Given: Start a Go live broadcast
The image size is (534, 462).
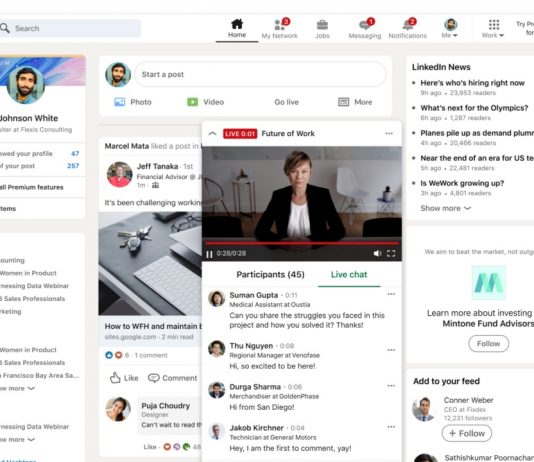Looking at the screenshot, I should click(286, 102).
